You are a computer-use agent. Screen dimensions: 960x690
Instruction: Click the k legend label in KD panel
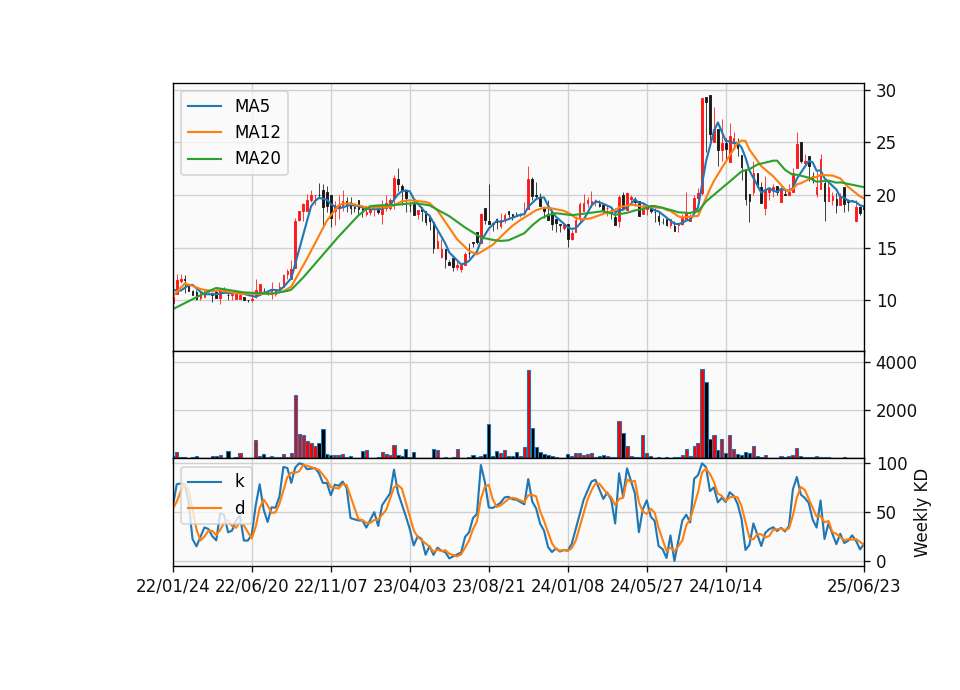click(x=239, y=481)
